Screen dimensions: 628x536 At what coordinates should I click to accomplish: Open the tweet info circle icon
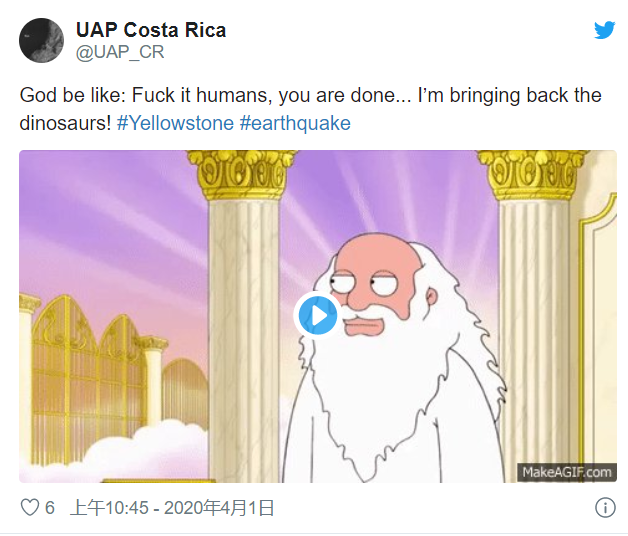coord(604,508)
